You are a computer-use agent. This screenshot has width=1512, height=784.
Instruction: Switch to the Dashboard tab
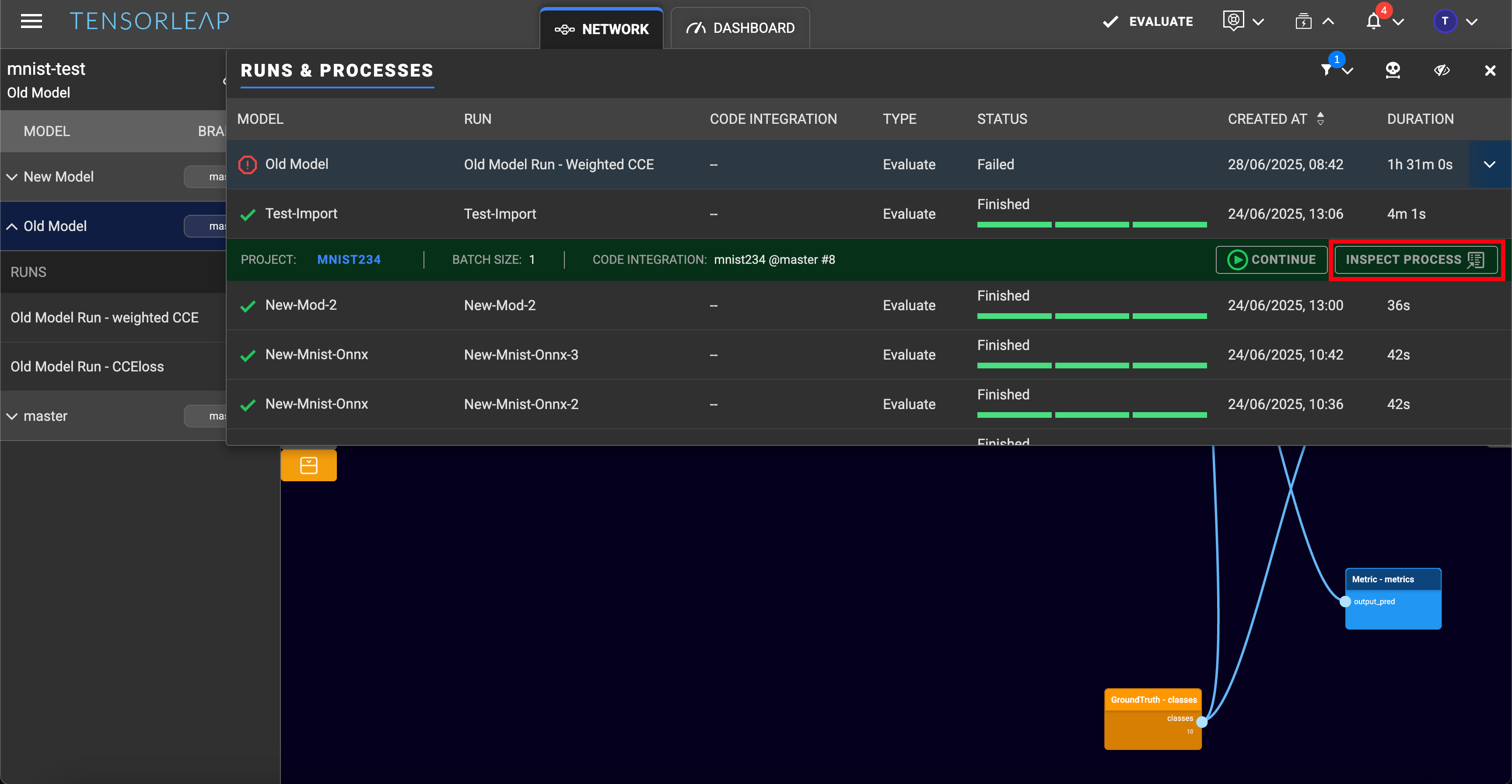[740, 28]
